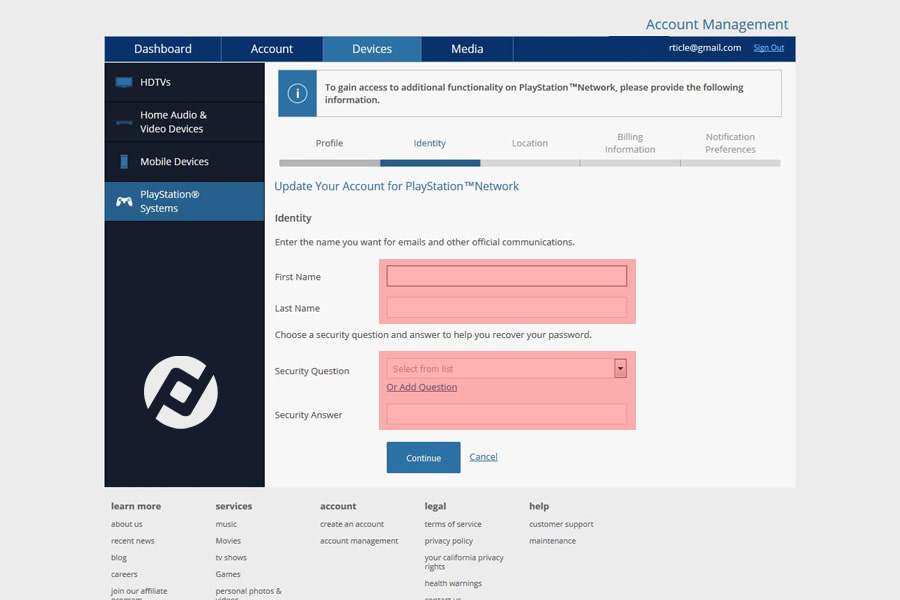Open the privacy policy footer link
900x600 pixels.
click(449, 541)
